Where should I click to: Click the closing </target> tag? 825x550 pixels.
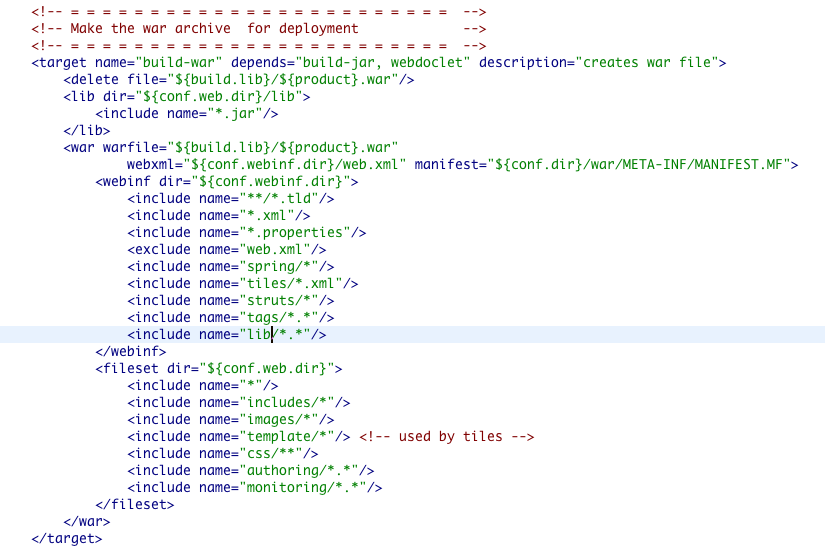pos(66,538)
